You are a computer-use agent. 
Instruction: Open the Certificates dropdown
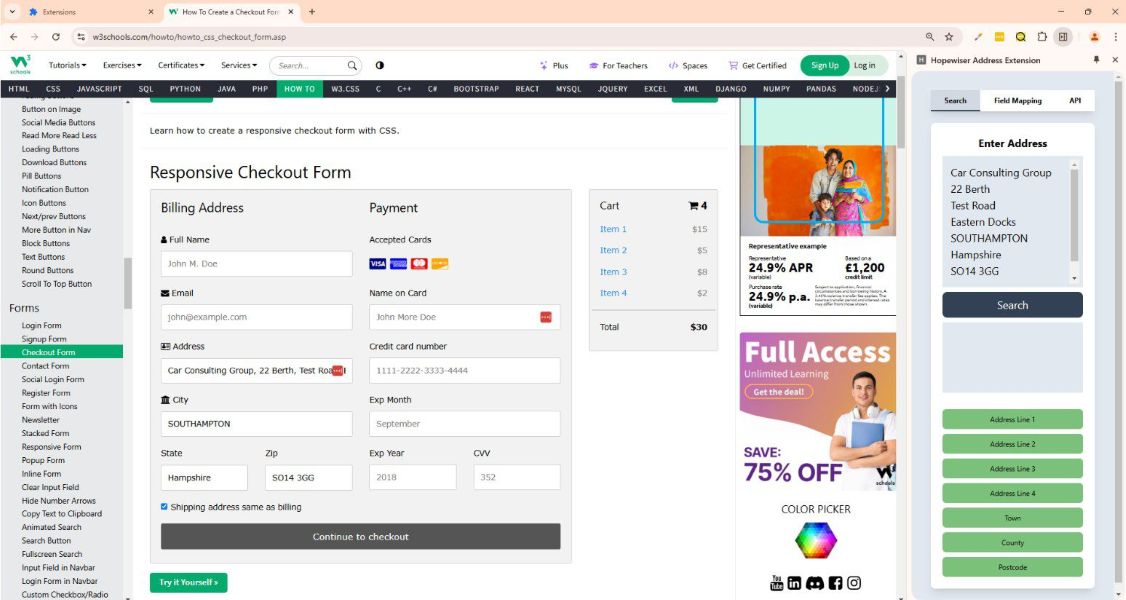pos(181,65)
